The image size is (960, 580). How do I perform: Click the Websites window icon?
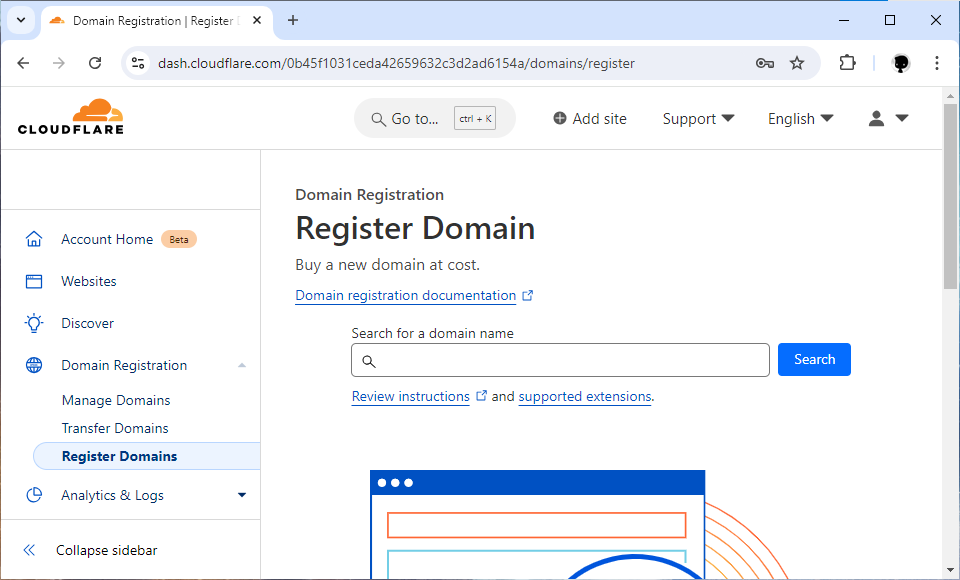34,281
